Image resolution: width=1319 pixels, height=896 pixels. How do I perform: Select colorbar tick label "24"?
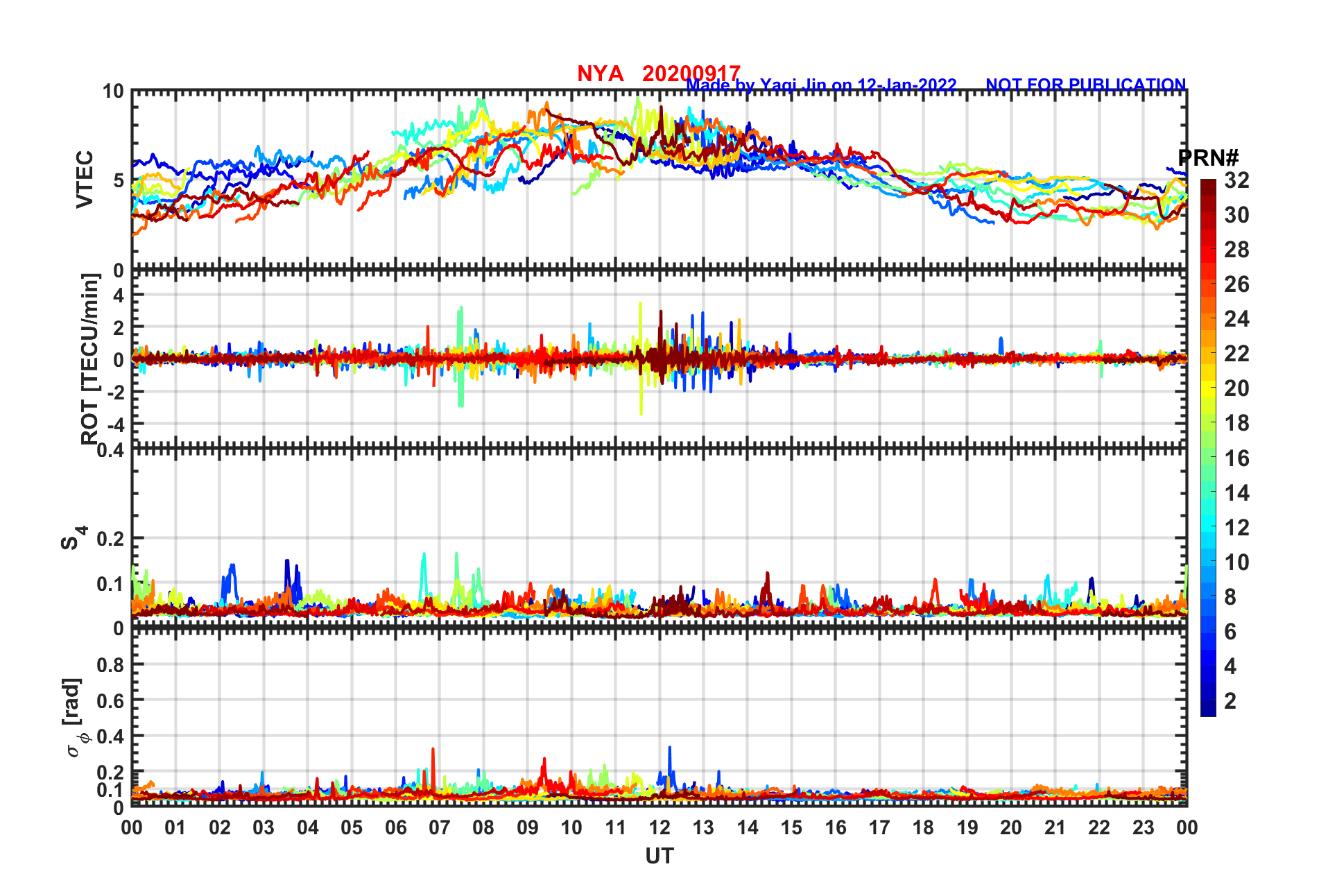[1236, 319]
